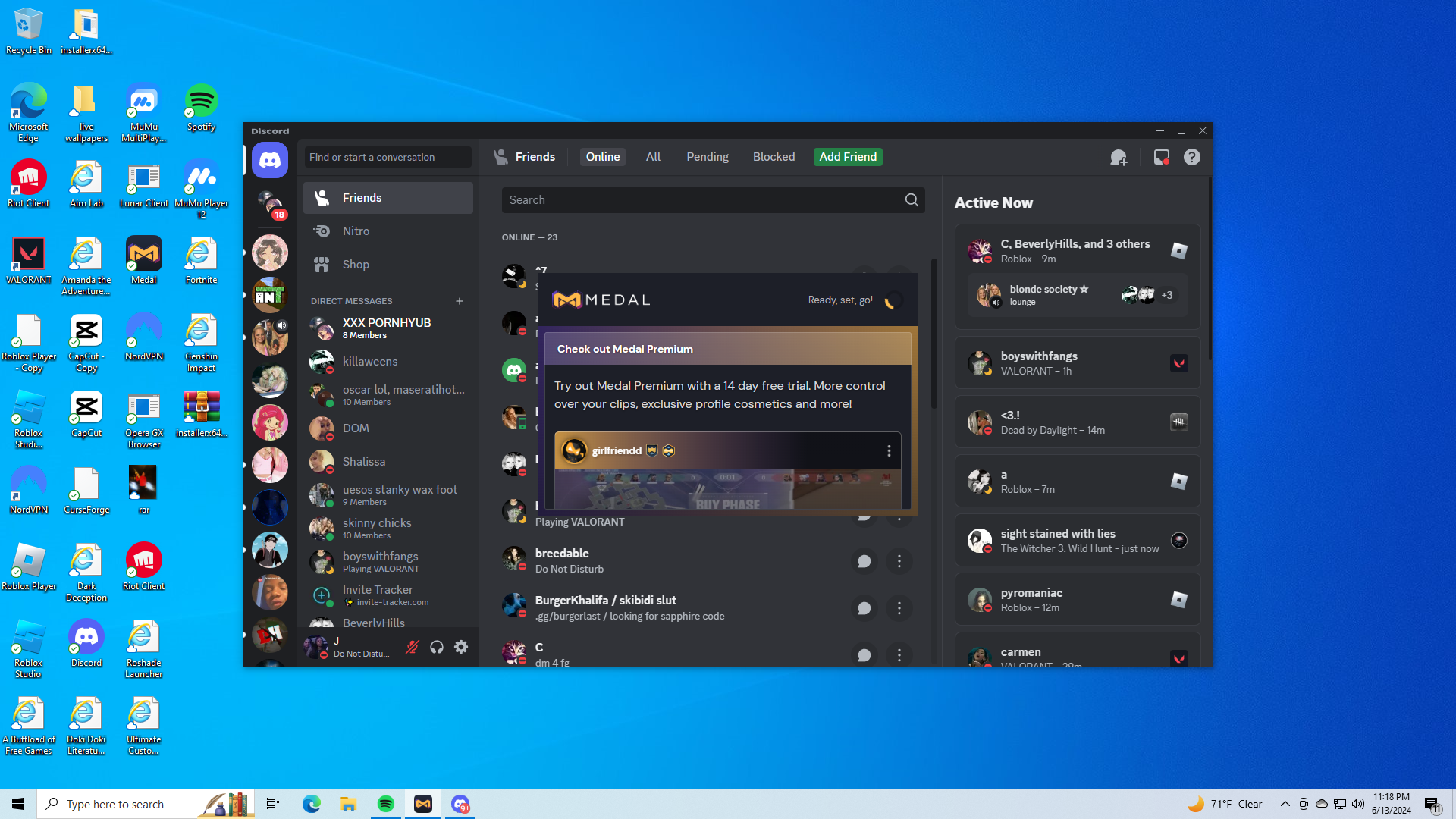This screenshot has width=1456, height=819.
Task: Open girlfriendd clip options menu
Action: 889,451
